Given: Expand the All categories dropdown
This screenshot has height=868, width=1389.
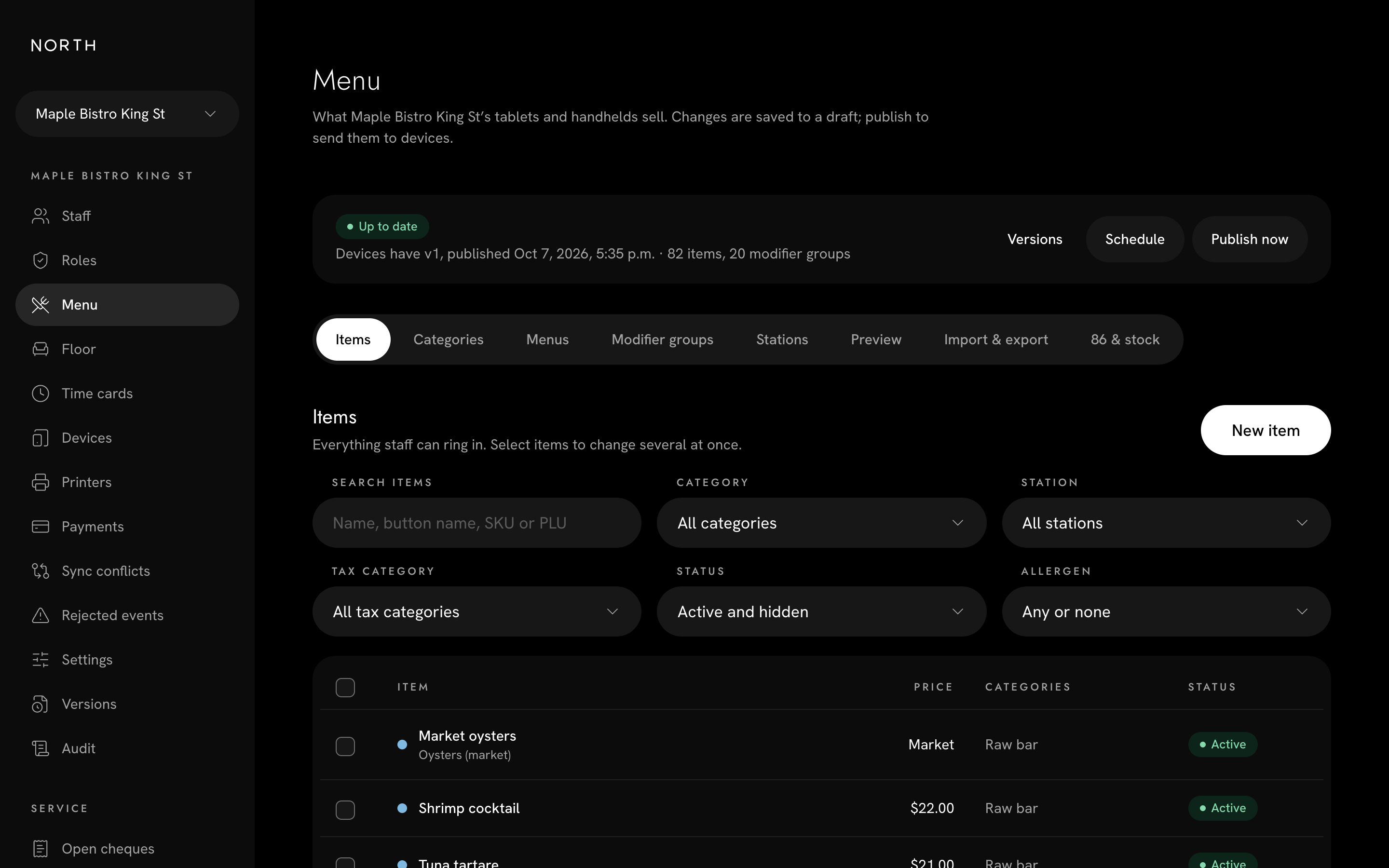Looking at the screenshot, I should (821, 522).
